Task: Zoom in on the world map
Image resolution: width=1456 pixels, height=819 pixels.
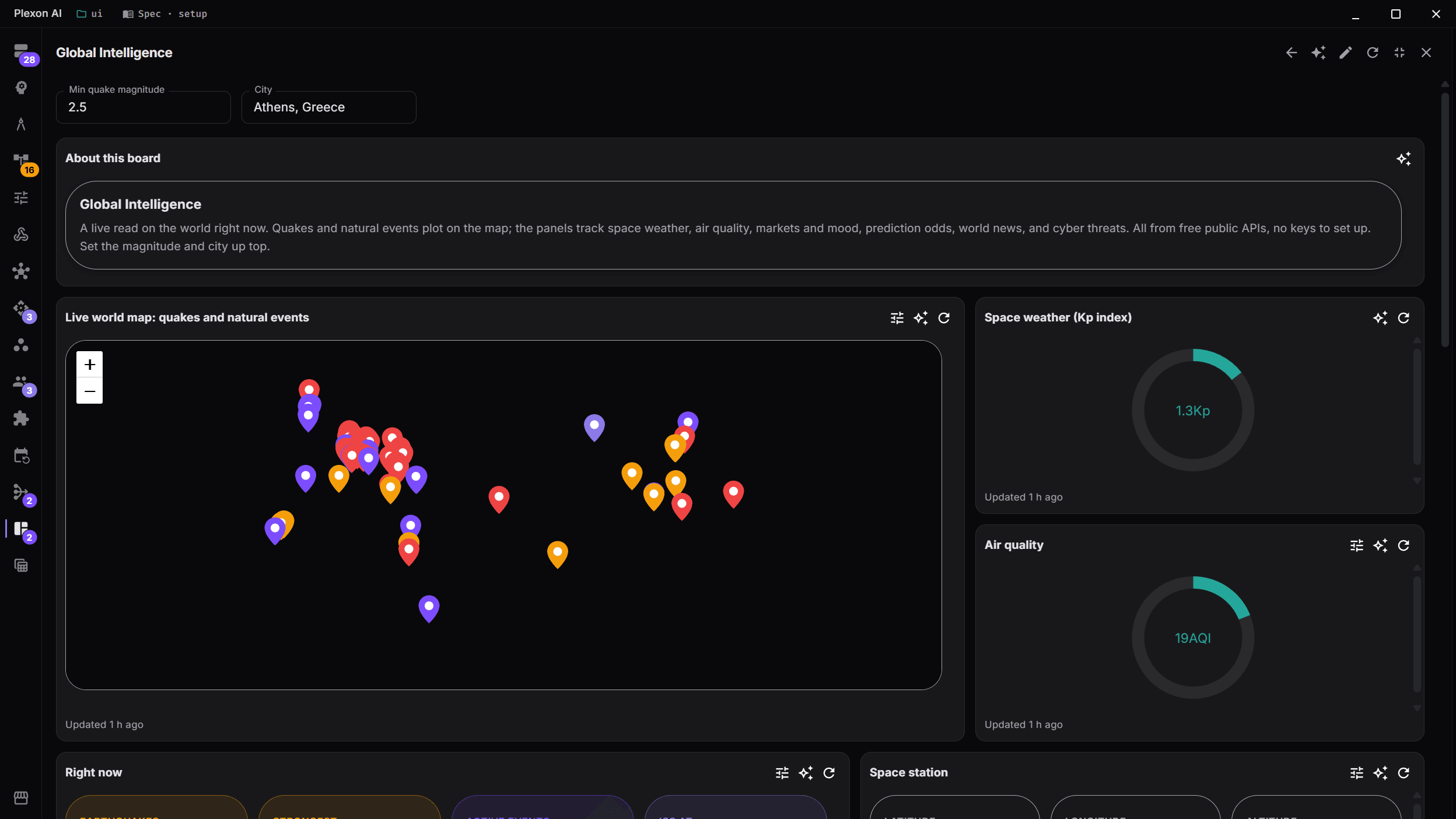Action: pos(89,365)
